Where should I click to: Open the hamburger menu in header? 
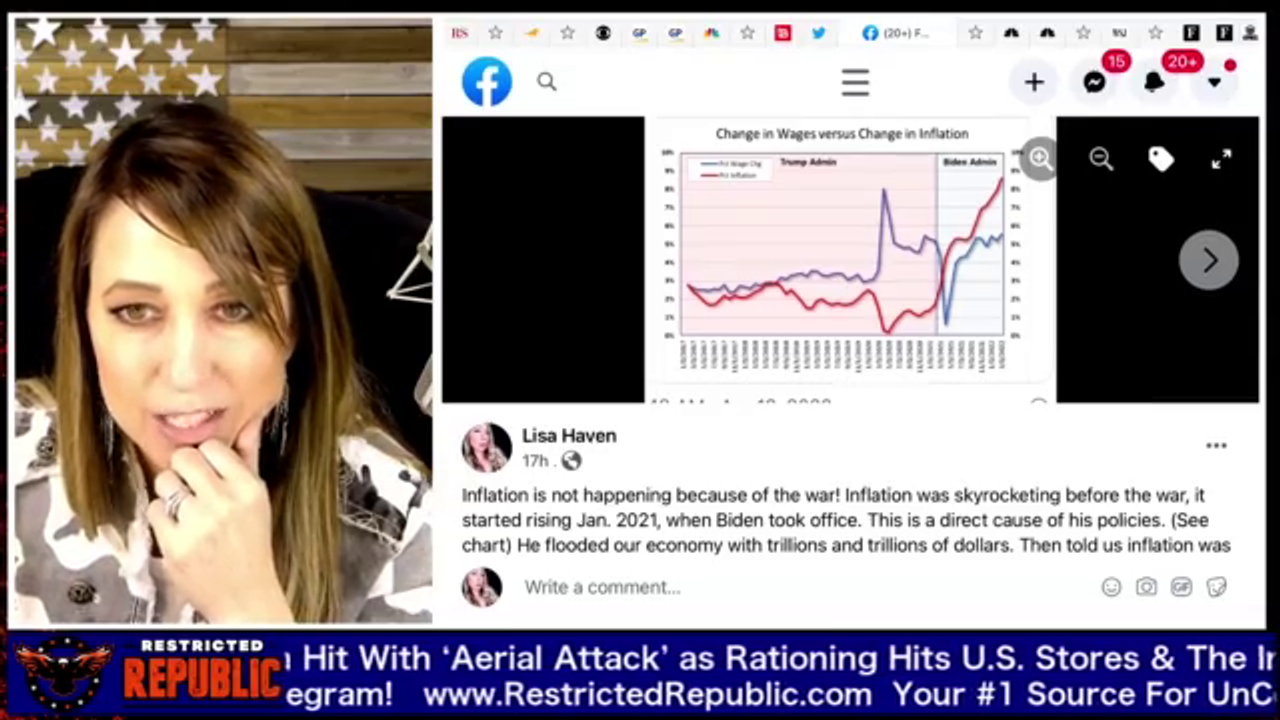(855, 82)
